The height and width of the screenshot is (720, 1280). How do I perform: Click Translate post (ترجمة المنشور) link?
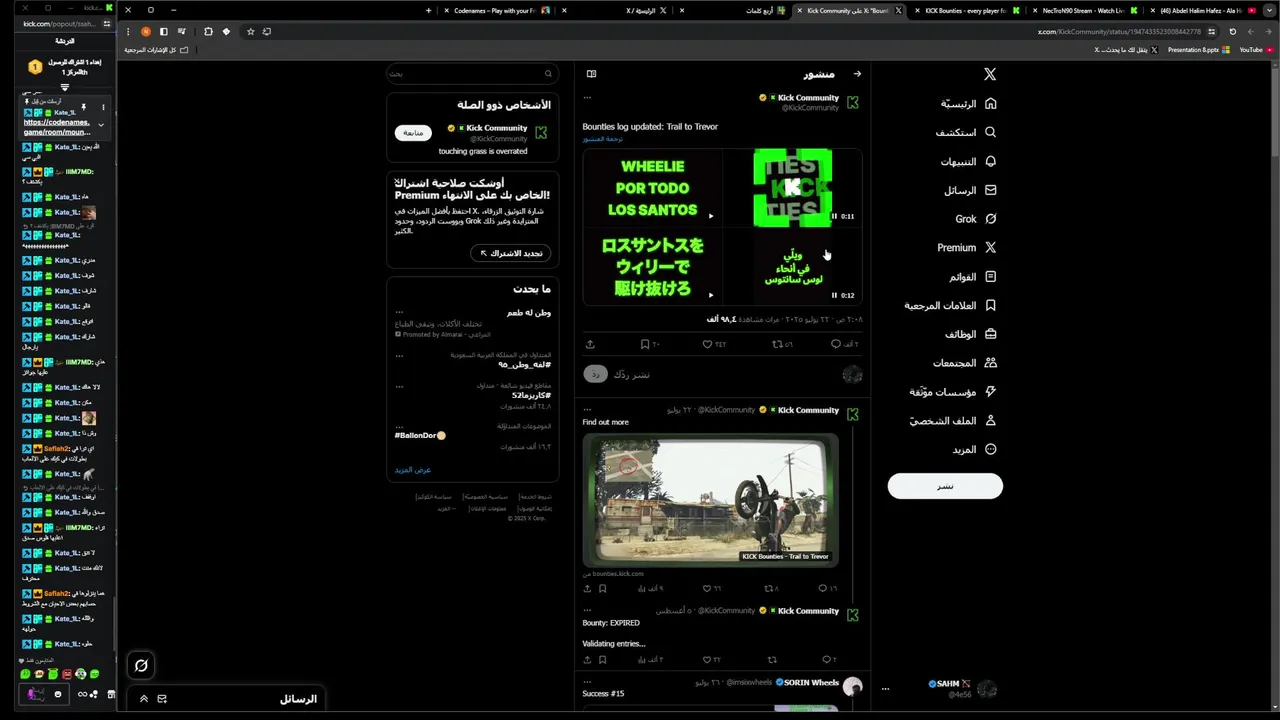(603, 139)
